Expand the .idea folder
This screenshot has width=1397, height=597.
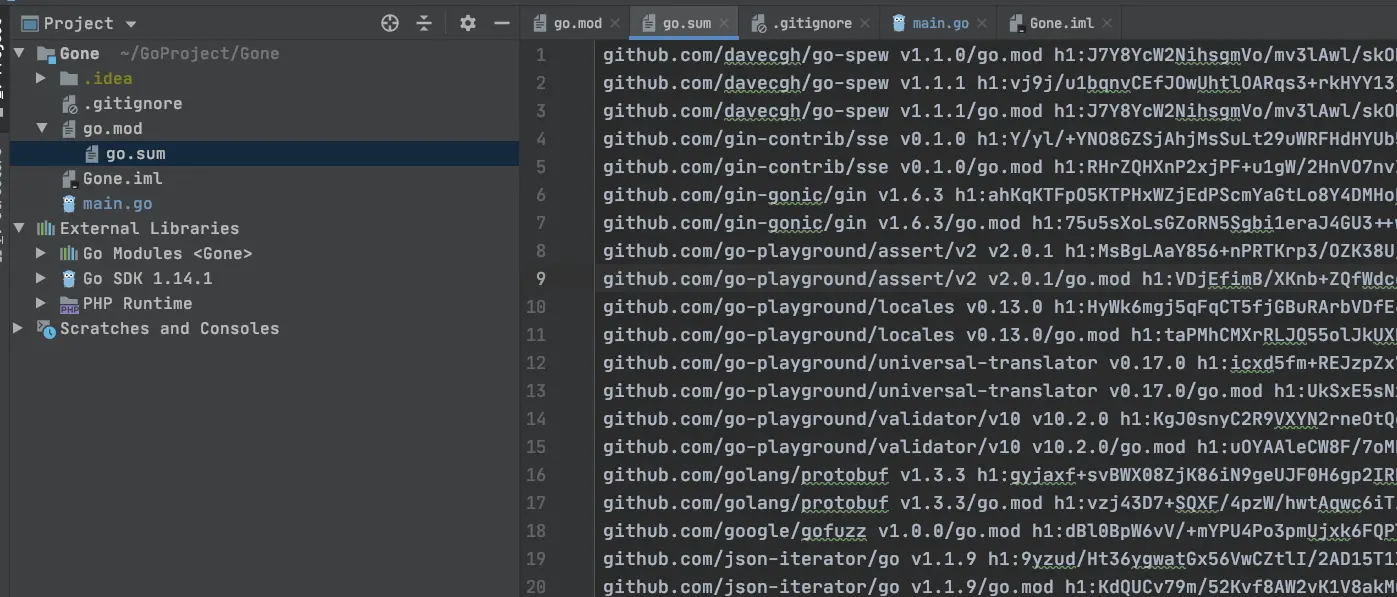[41, 79]
